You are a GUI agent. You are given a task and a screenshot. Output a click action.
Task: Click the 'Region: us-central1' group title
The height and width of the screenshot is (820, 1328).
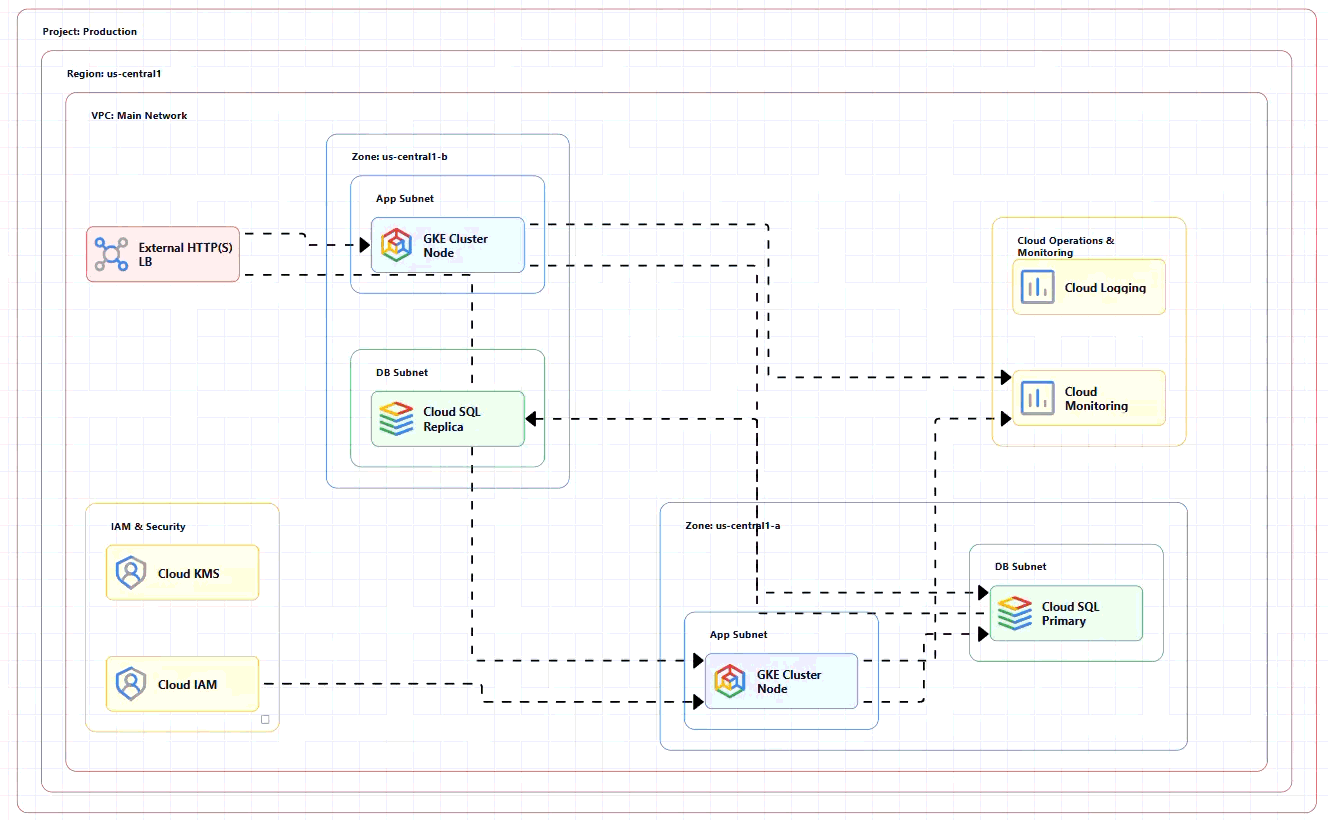click(x=114, y=74)
